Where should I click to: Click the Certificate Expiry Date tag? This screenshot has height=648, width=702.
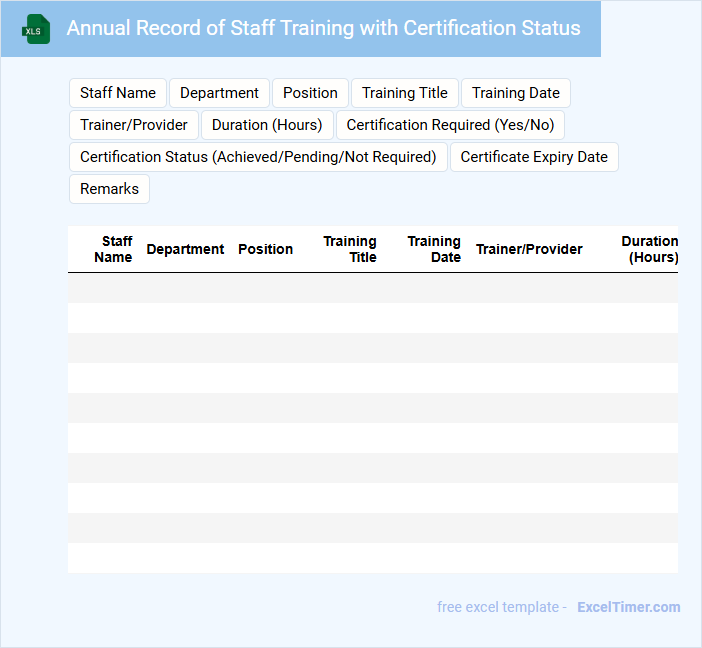(x=534, y=157)
